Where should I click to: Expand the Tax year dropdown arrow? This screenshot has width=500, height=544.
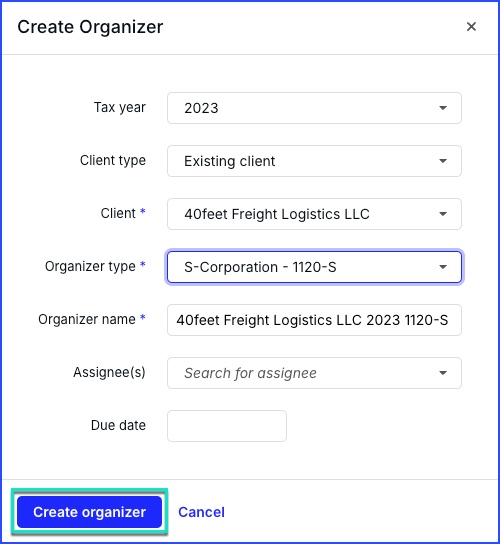[x=443, y=108]
